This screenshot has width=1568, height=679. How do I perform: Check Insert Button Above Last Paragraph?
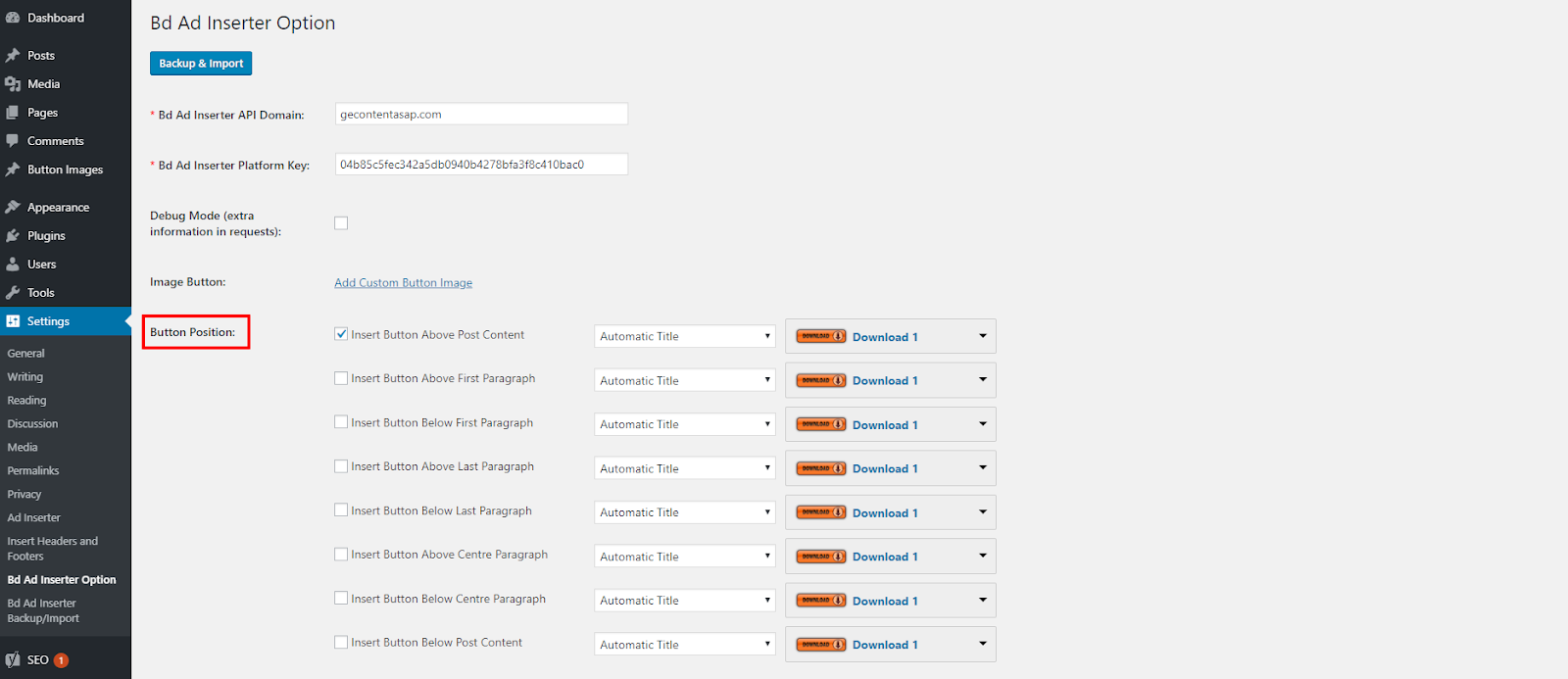(341, 466)
